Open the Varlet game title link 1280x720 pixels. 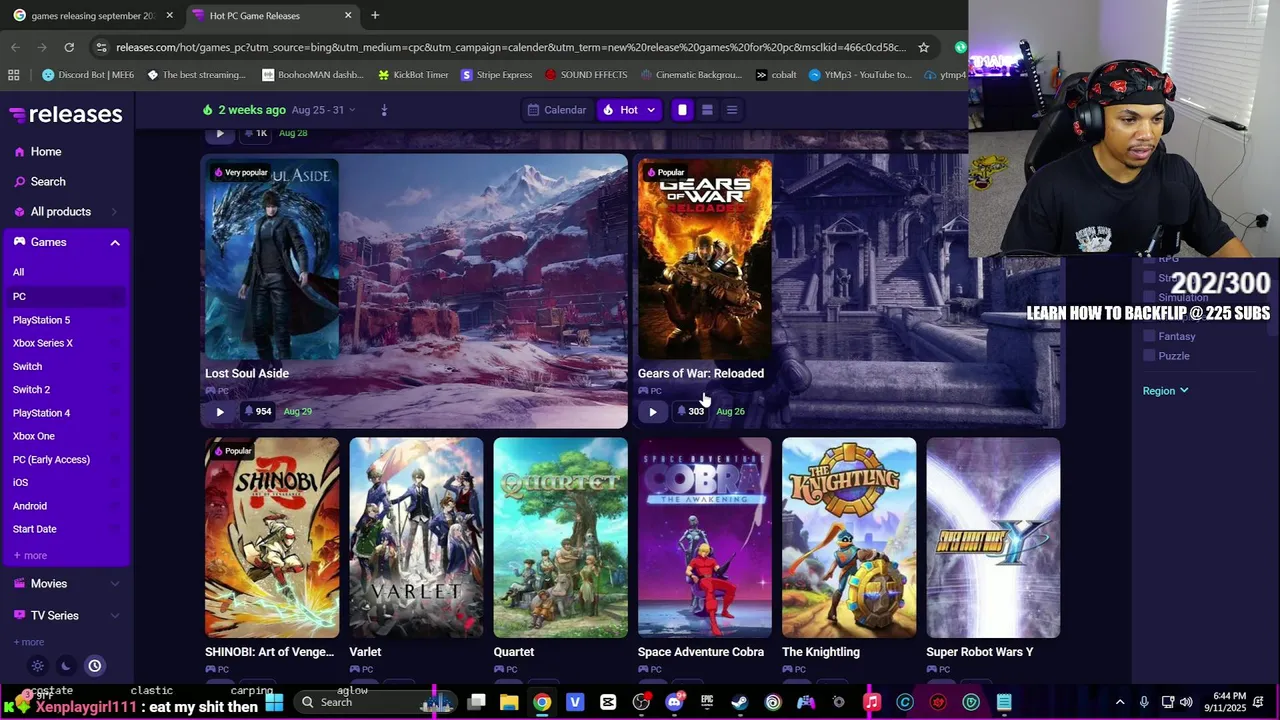click(365, 652)
